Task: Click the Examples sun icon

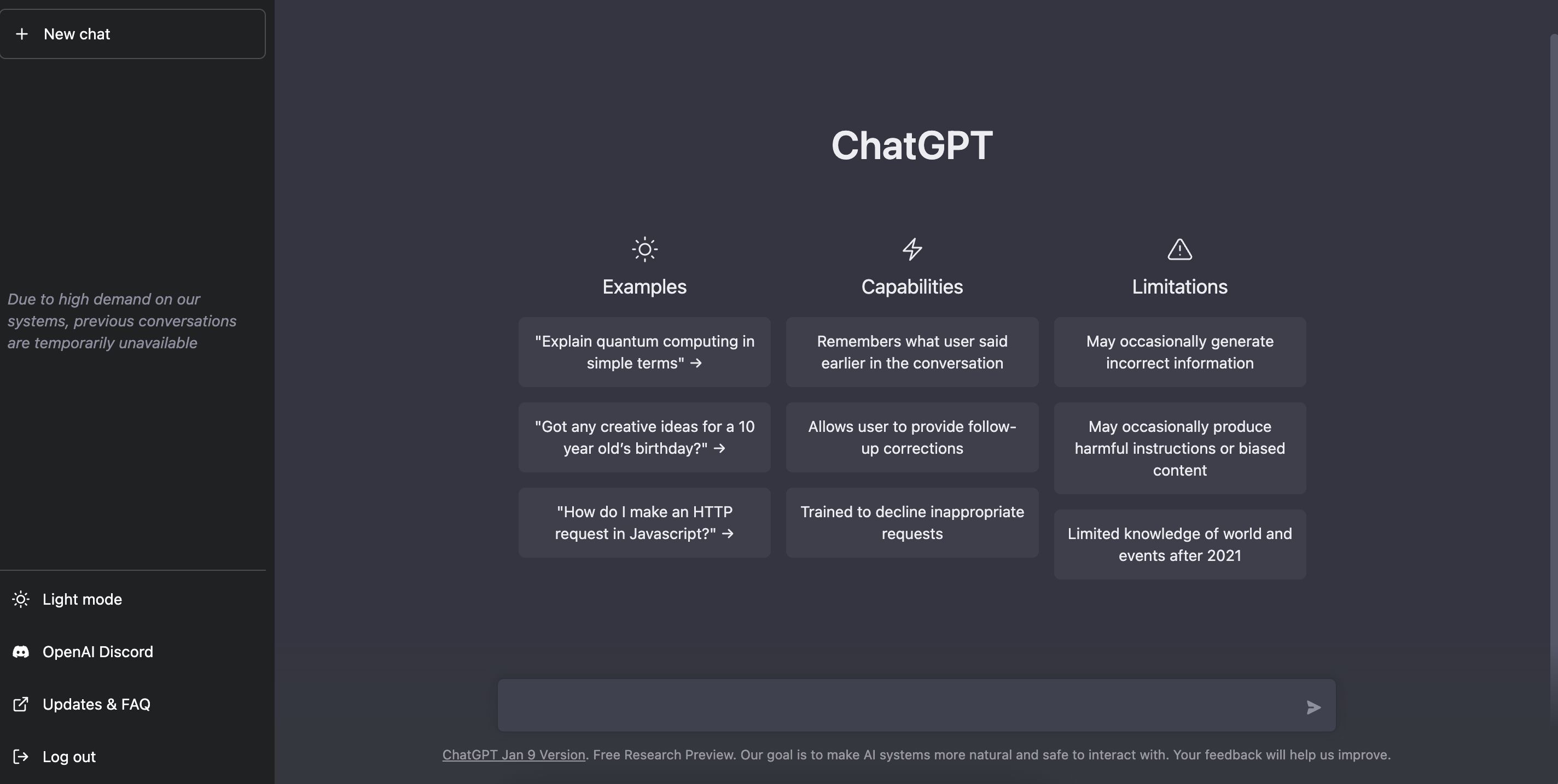Action: tap(645, 250)
